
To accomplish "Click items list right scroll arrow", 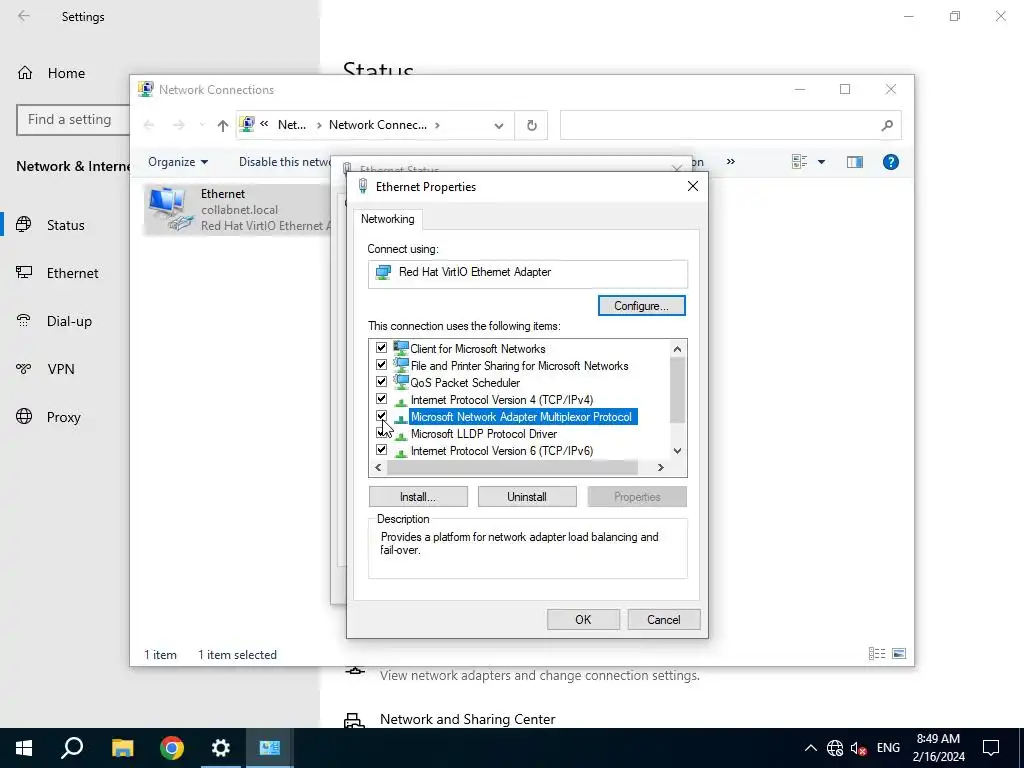I will [x=660, y=468].
